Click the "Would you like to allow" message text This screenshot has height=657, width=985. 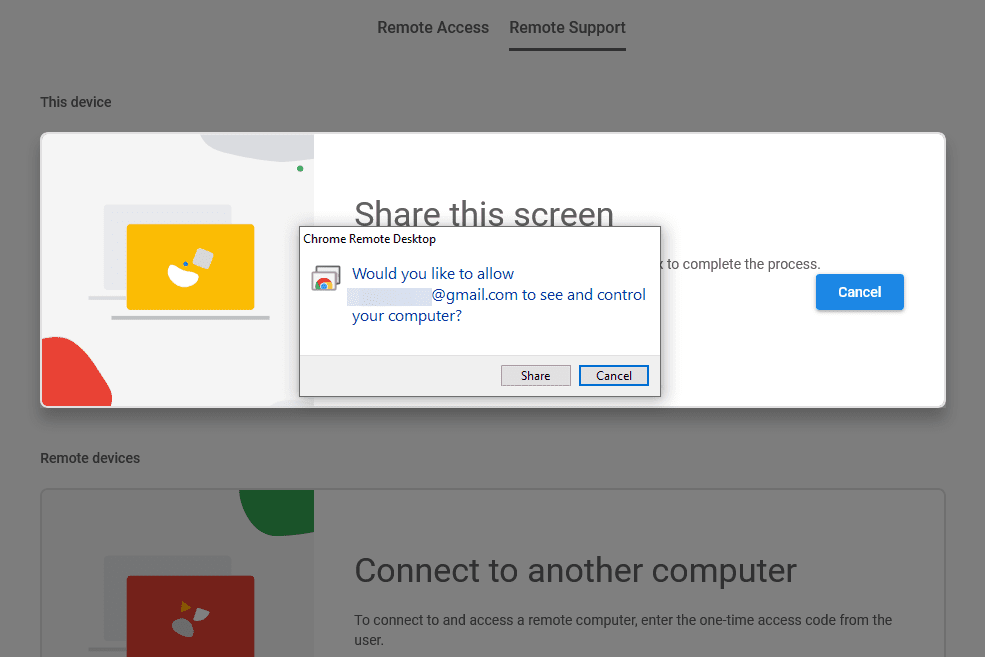click(498, 295)
